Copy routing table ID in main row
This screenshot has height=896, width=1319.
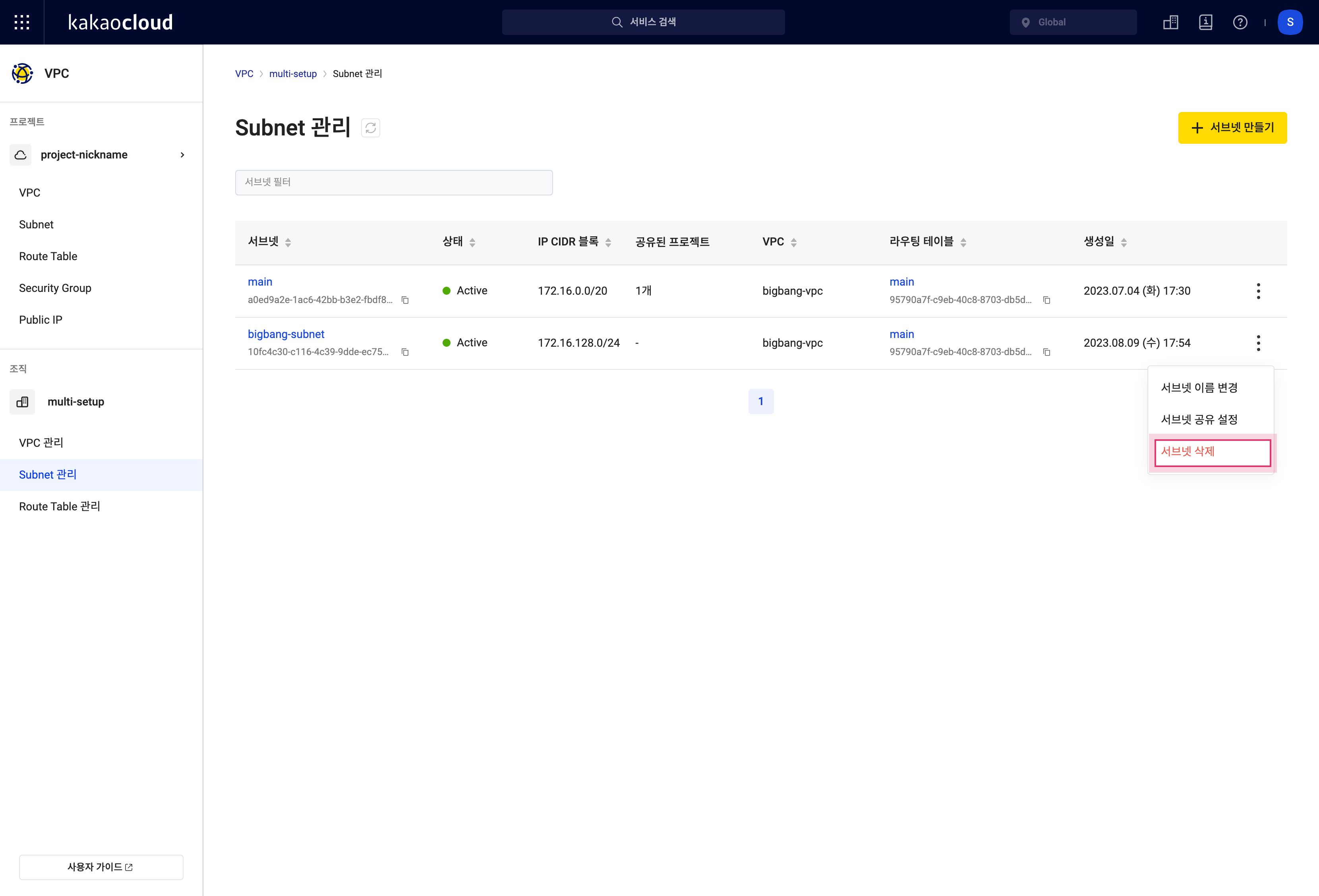click(1046, 300)
